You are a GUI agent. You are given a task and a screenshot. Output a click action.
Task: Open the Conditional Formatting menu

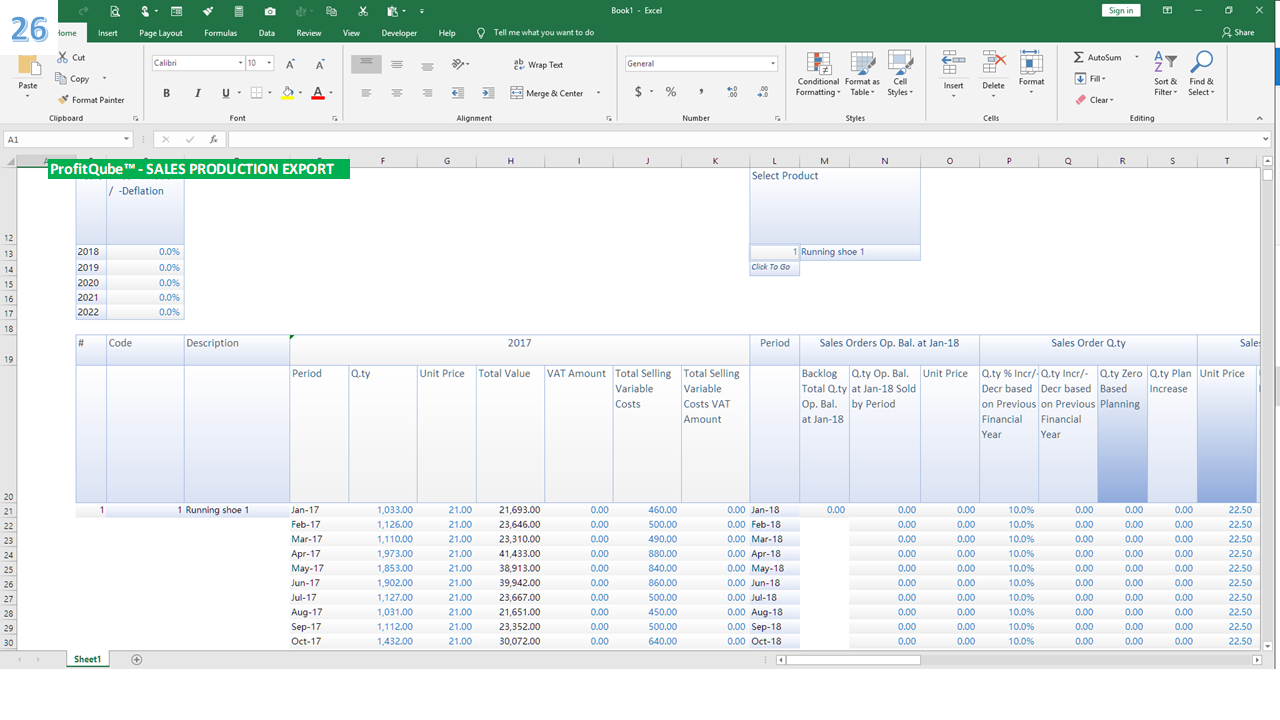[819, 74]
